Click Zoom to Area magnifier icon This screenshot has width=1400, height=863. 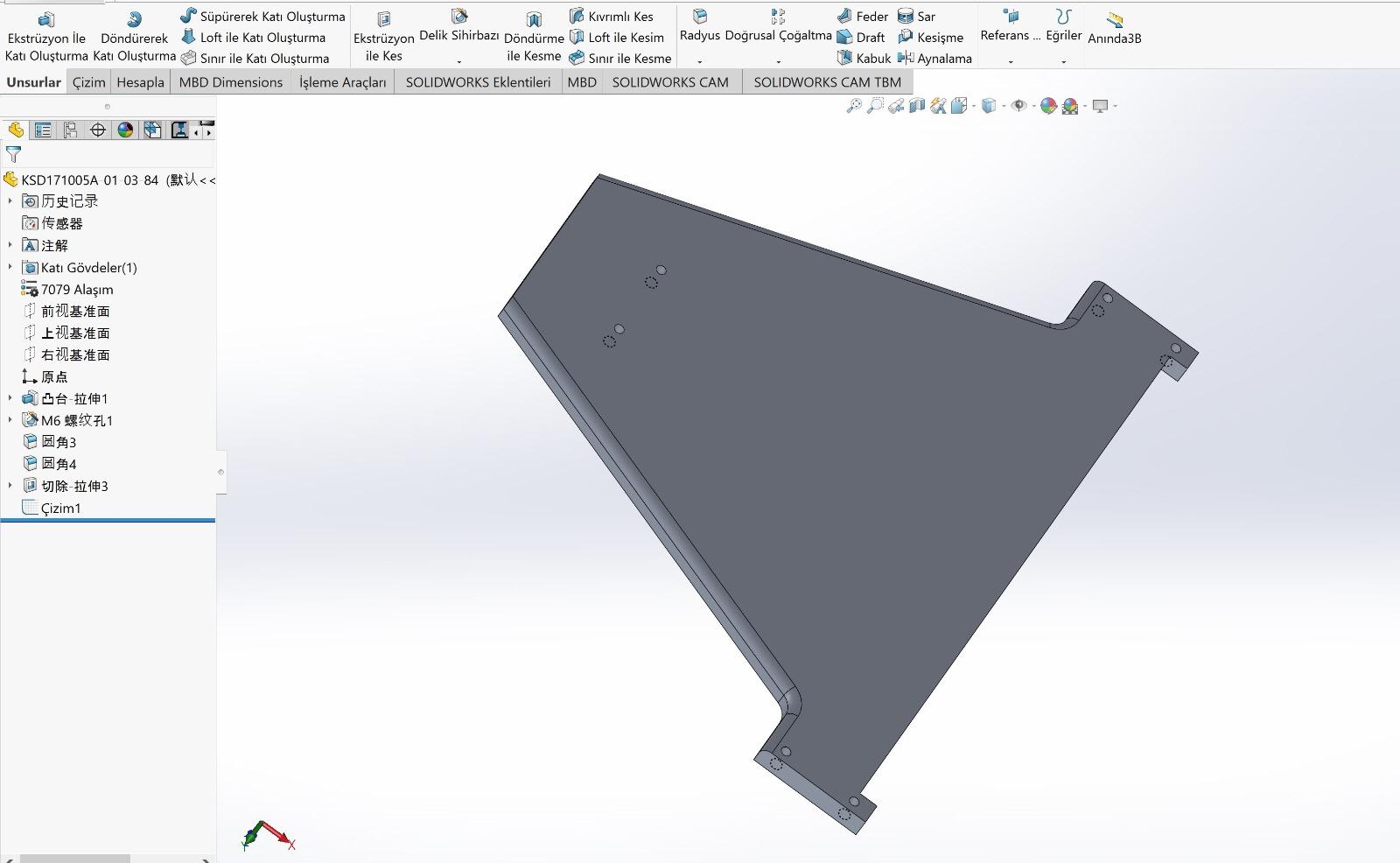click(x=875, y=106)
